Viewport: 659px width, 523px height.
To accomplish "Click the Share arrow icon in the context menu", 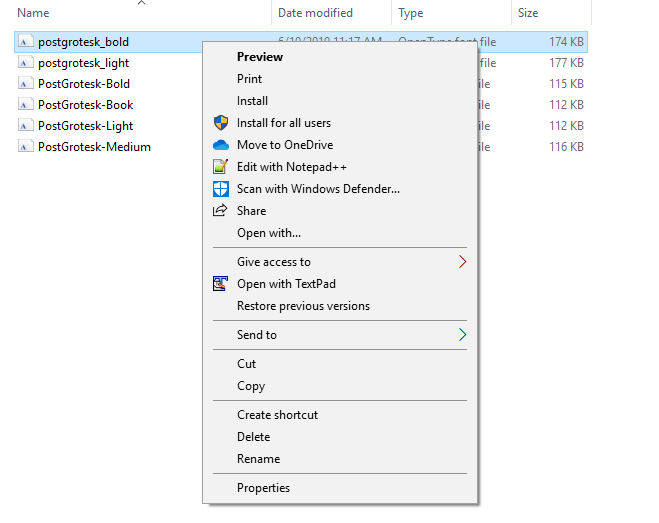I will pyautogui.click(x=220, y=210).
